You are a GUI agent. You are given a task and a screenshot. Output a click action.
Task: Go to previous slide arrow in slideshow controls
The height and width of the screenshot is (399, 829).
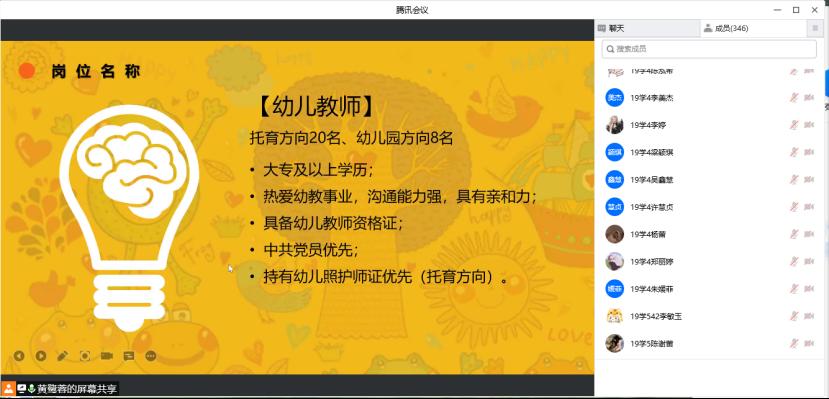pos(19,356)
